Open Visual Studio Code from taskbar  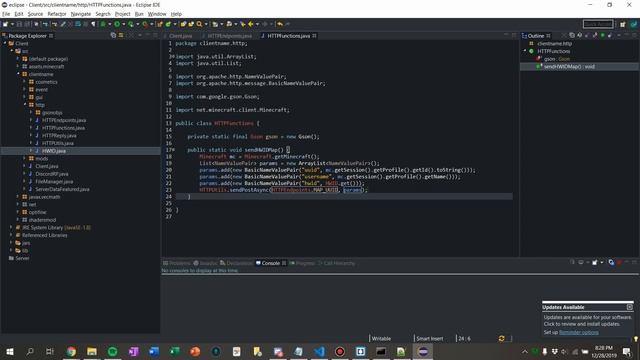point(320,351)
